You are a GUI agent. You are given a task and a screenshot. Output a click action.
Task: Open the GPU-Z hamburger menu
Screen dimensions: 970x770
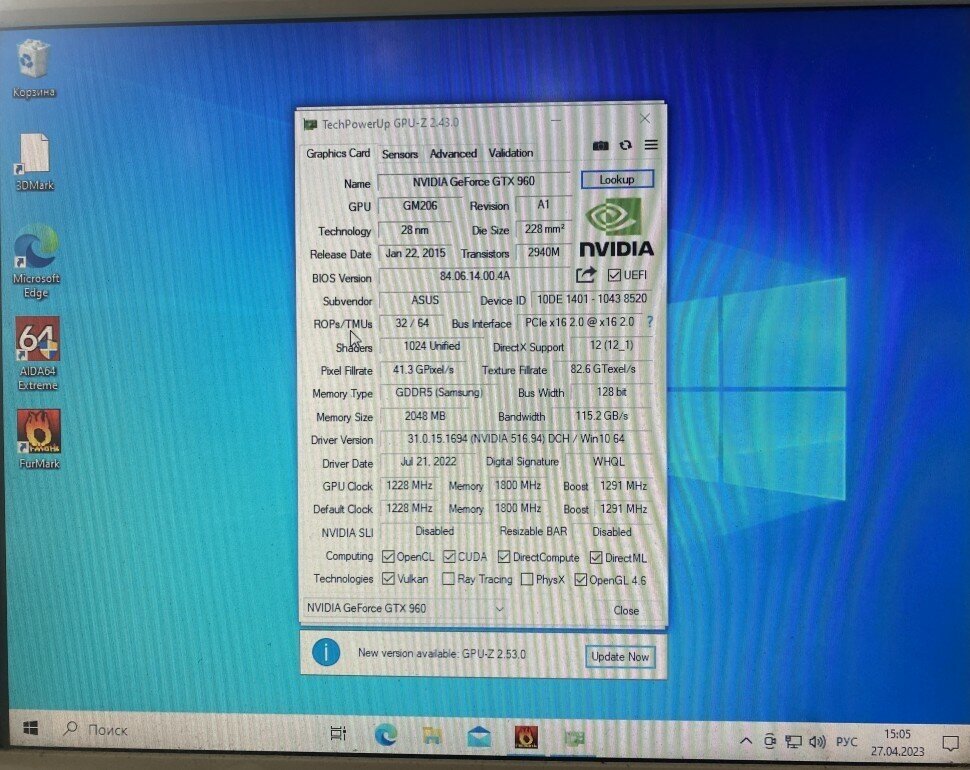(x=651, y=145)
